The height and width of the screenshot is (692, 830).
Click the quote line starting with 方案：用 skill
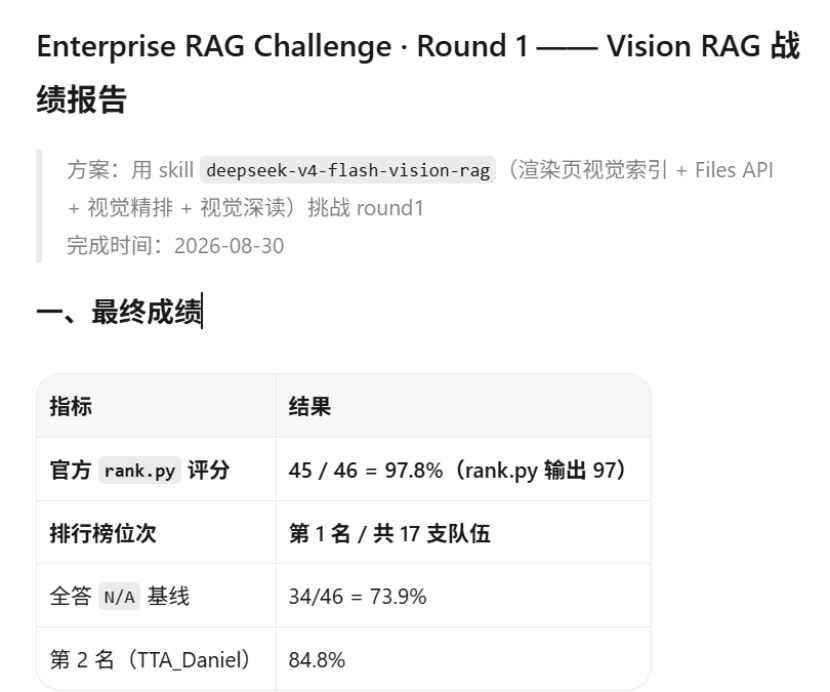click(420, 170)
